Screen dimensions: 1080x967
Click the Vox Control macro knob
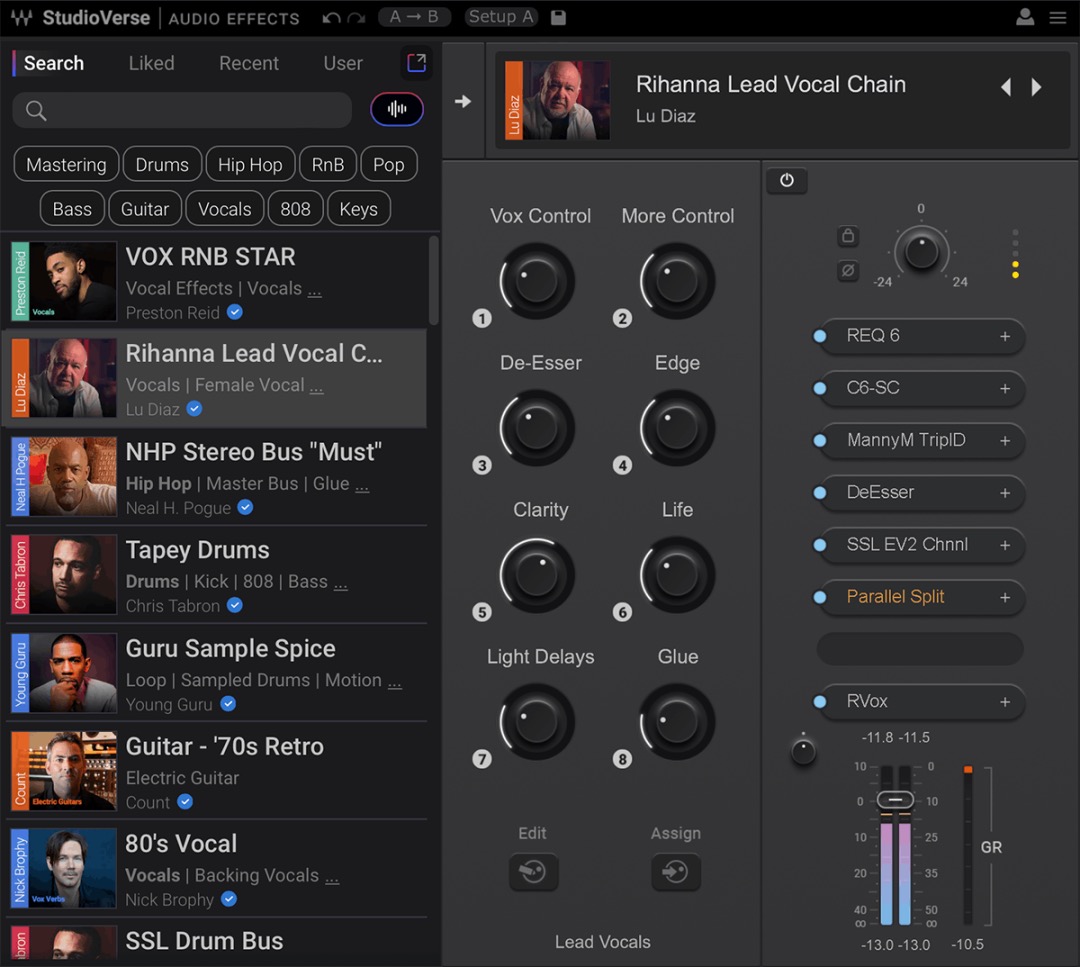coord(537,282)
